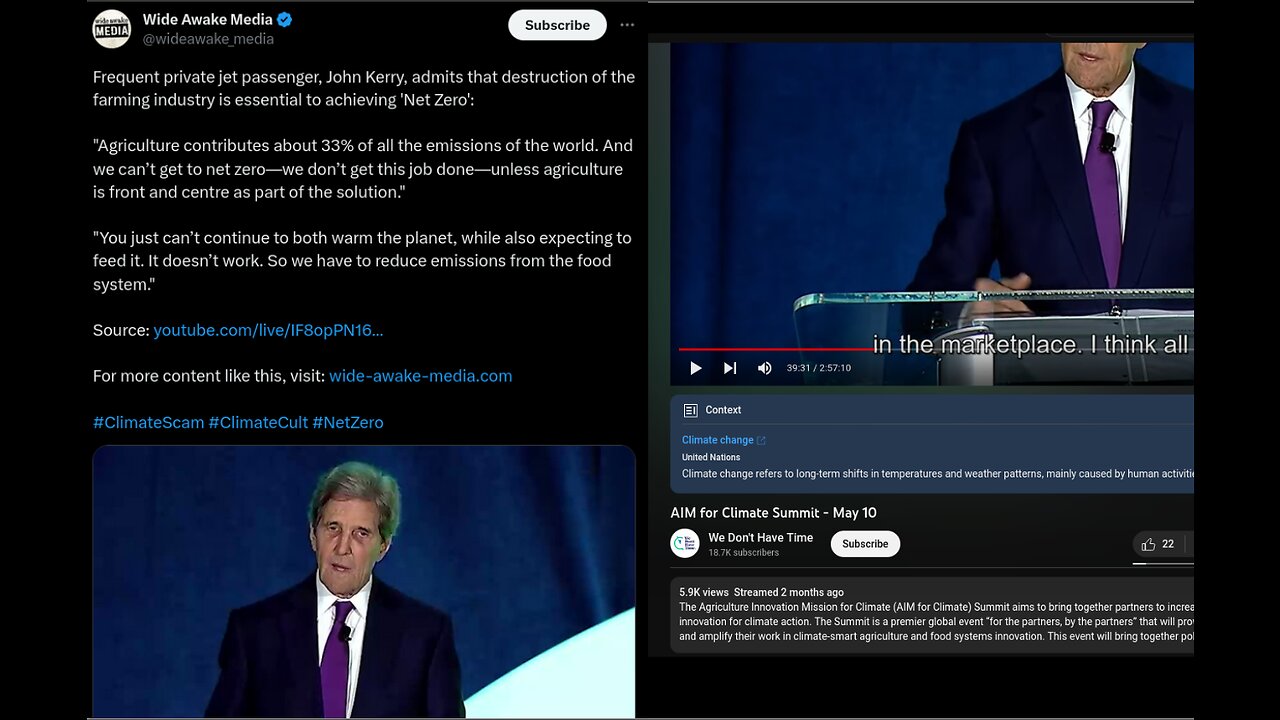Click the #NetZero hashtag
1280x720 pixels.
pyautogui.click(x=347, y=422)
